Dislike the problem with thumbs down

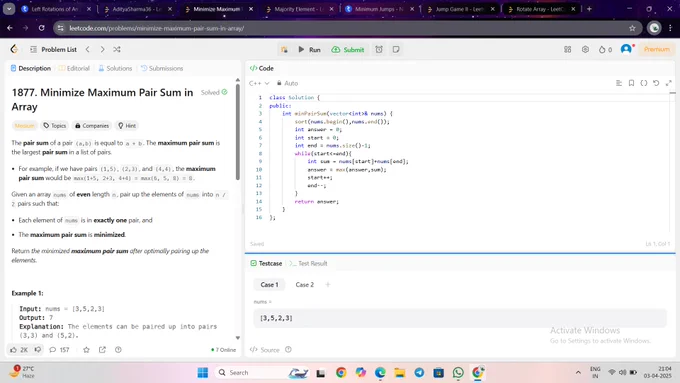tap(38, 350)
